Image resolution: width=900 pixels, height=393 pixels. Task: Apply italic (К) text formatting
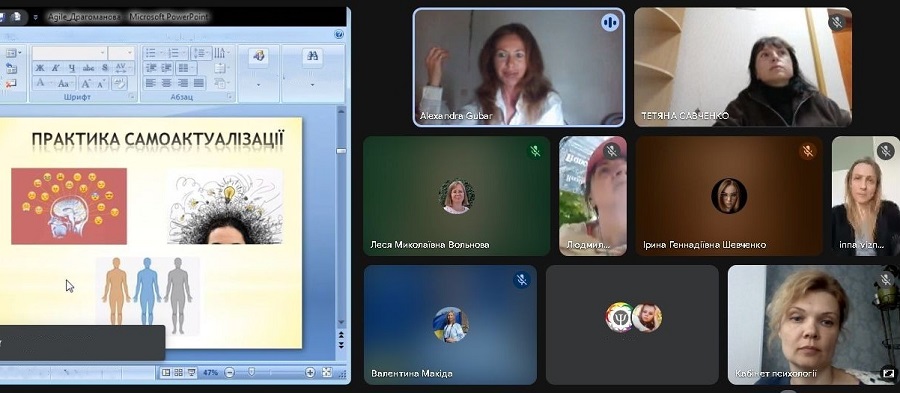click(55, 68)
